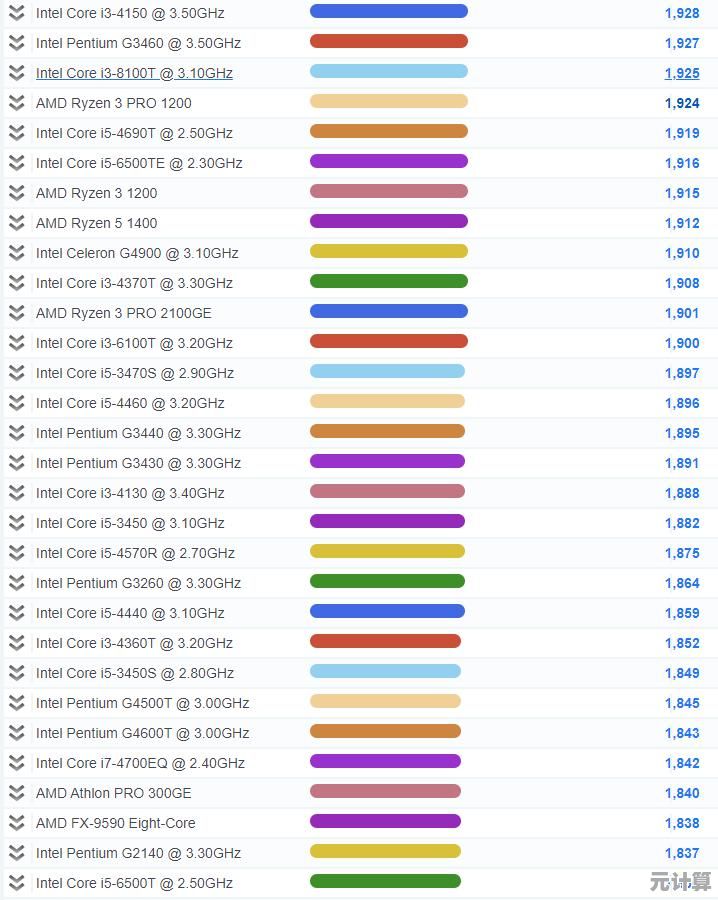
Task: Click the 1,908 score value
Action: tap(682, 284)
